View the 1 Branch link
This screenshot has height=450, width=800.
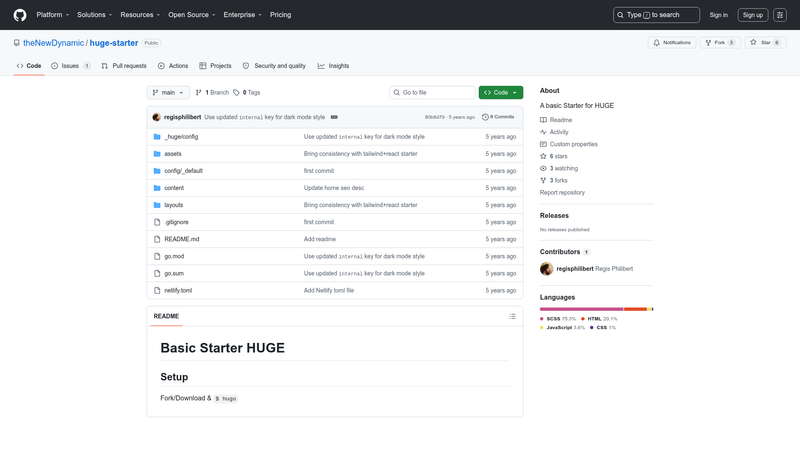pyautogui.click(x=212, y=92)
